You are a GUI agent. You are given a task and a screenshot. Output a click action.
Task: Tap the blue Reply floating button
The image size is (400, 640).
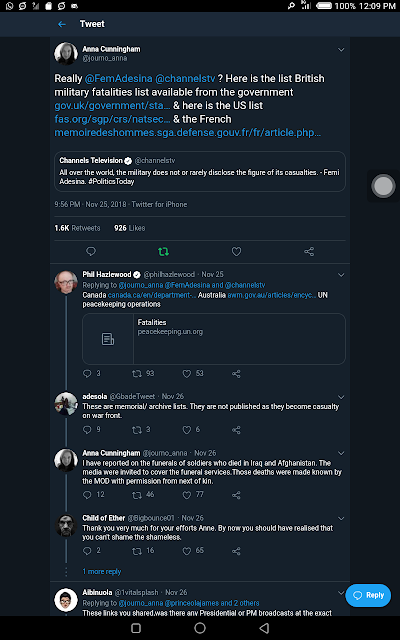coord(368,595)
